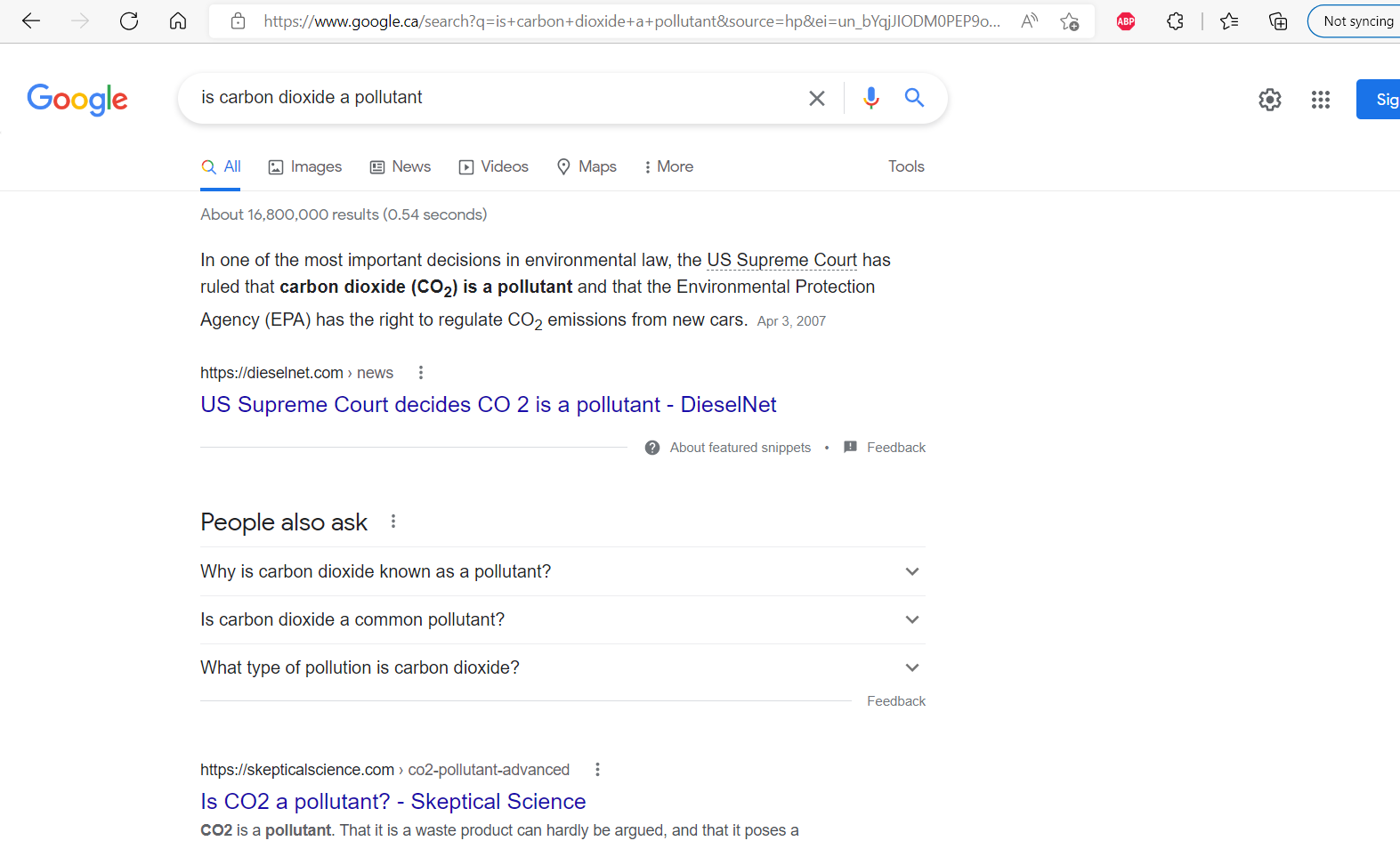Clear the search box with the X icon
Image resolution: width=1400 pixels, height=841 pixels.
tap(817, 98)
